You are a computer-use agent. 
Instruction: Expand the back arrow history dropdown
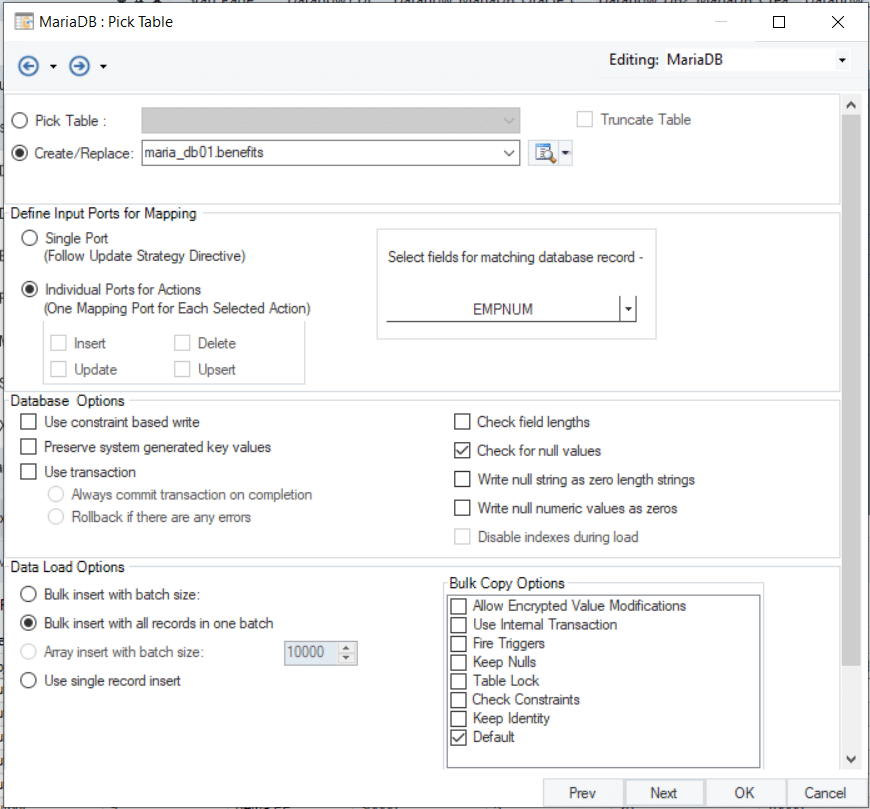(x=53, y=67)
